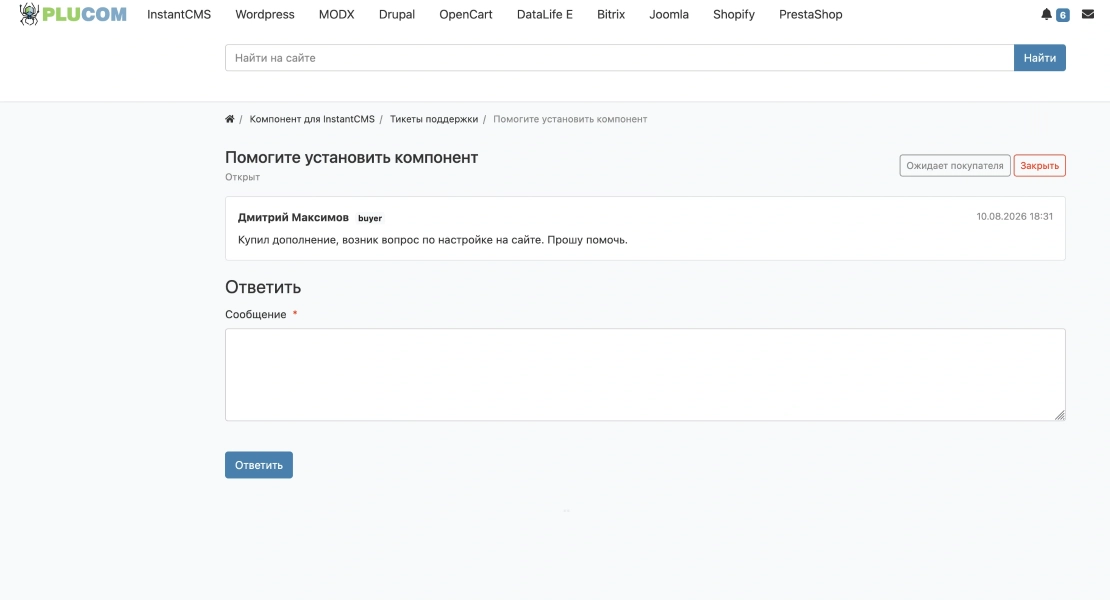1110x600 pixels.
Task: Open the Тикеты поддержки breadcrumb link
Action: 434,119
